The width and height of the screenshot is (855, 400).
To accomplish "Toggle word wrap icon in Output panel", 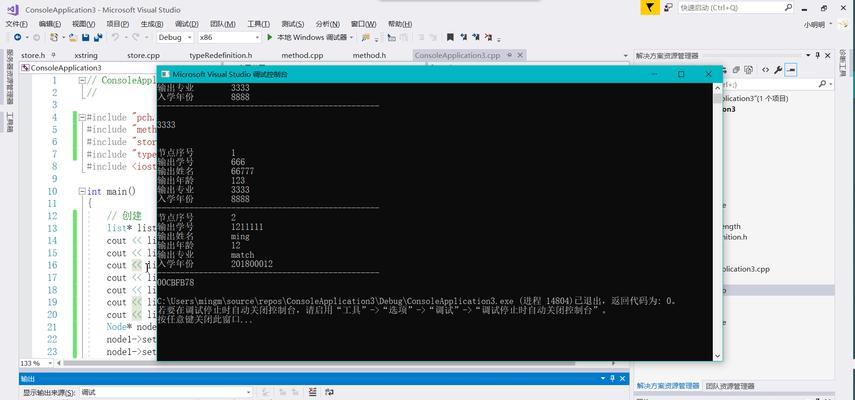I will (x=329, y=392).
